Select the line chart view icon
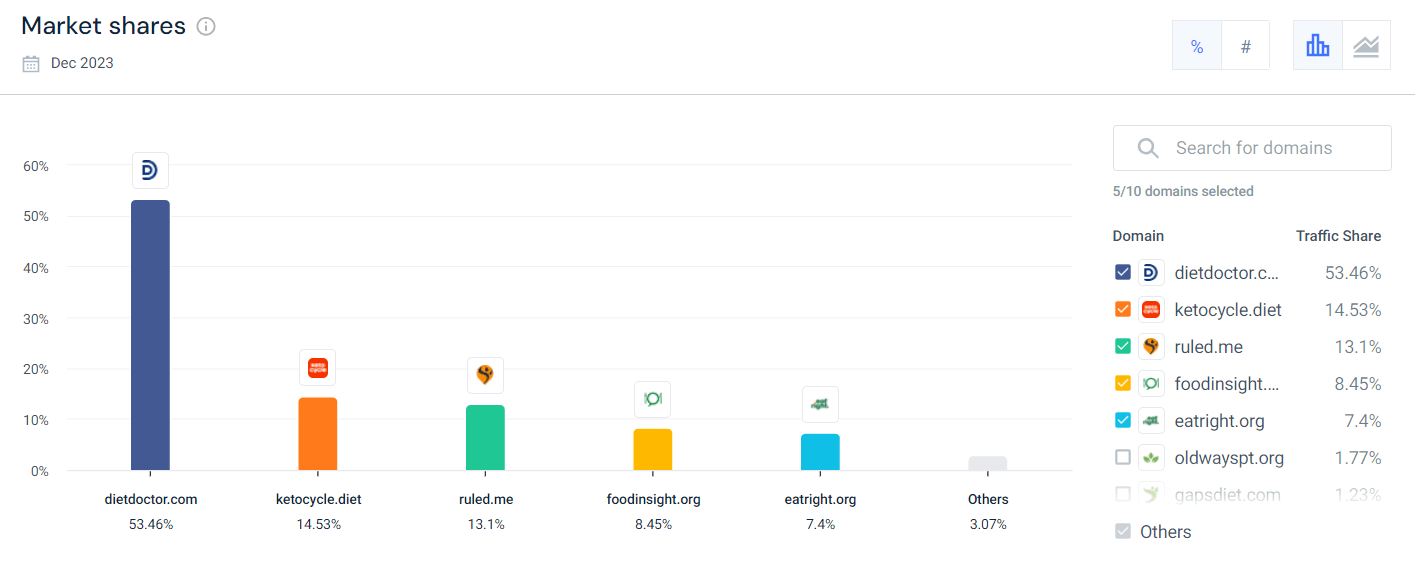The image size is (1415, 569). coord(1366,46)
